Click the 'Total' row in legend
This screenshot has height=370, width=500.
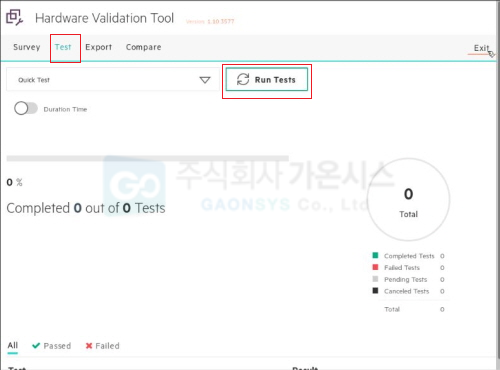(414, 309)
